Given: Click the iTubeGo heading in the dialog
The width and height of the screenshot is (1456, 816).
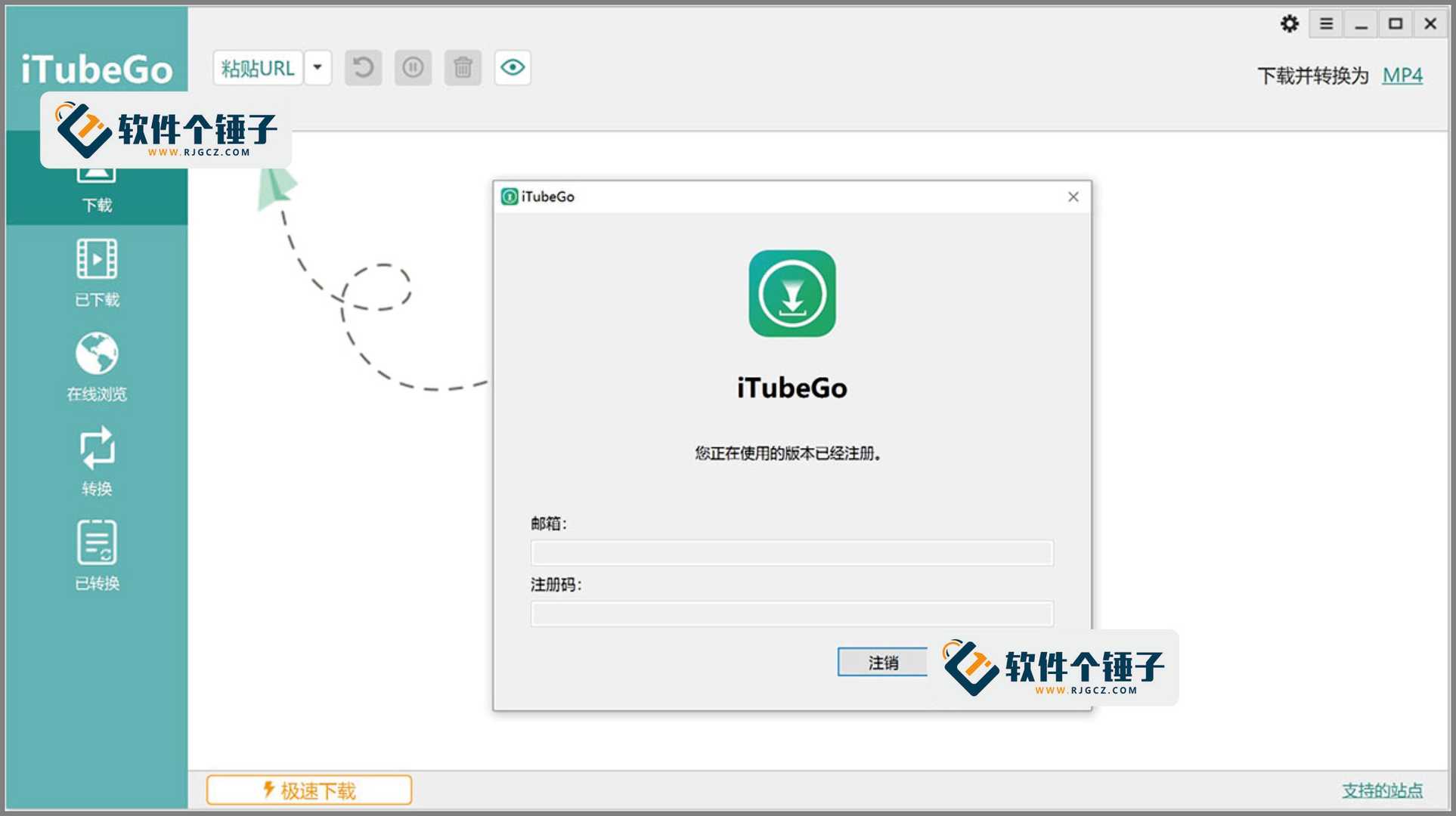Looking at the screenshot, I should pyautogui.click(x=792, y=388).
